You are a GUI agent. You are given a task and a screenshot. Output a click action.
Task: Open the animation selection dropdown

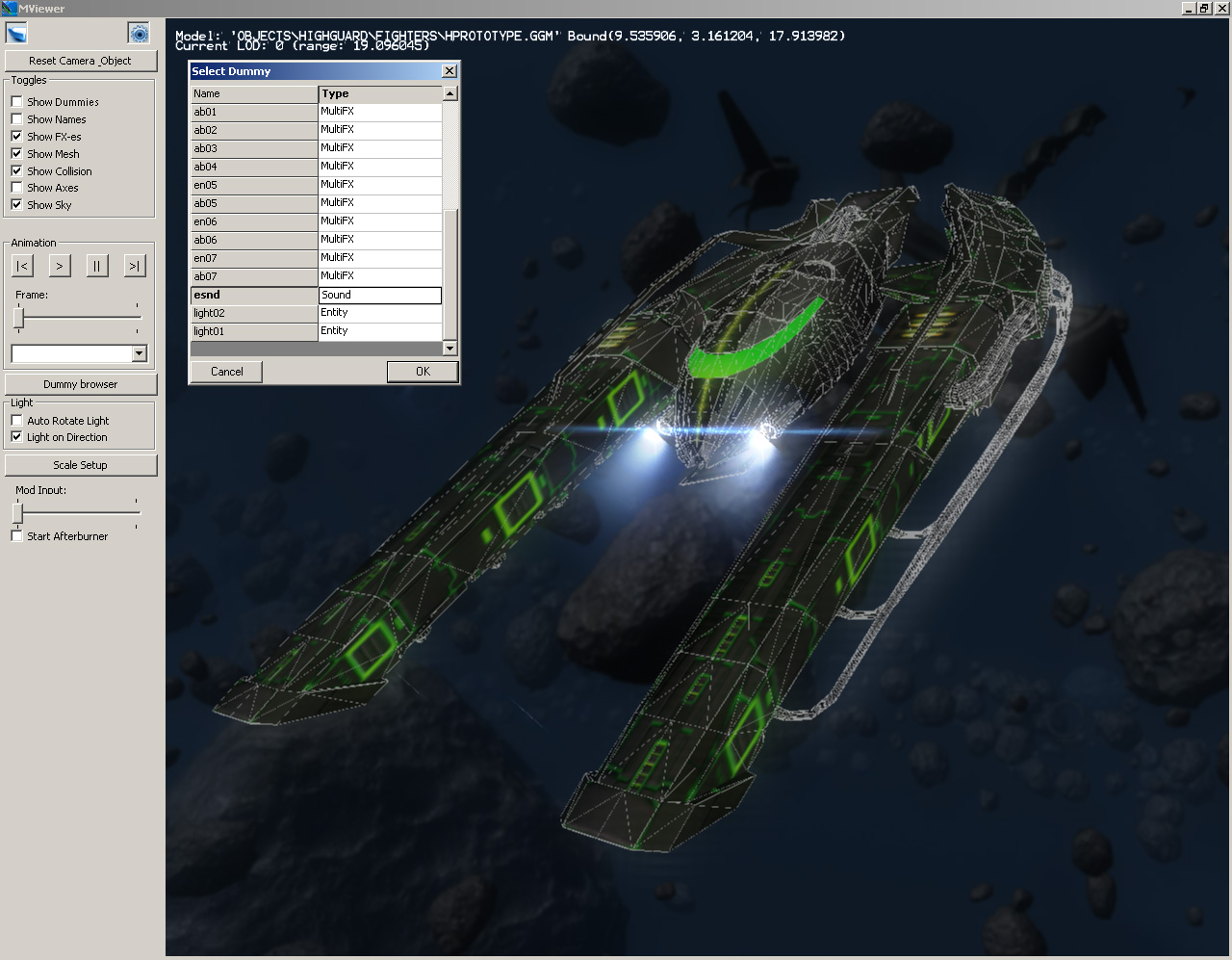[140, 353]
